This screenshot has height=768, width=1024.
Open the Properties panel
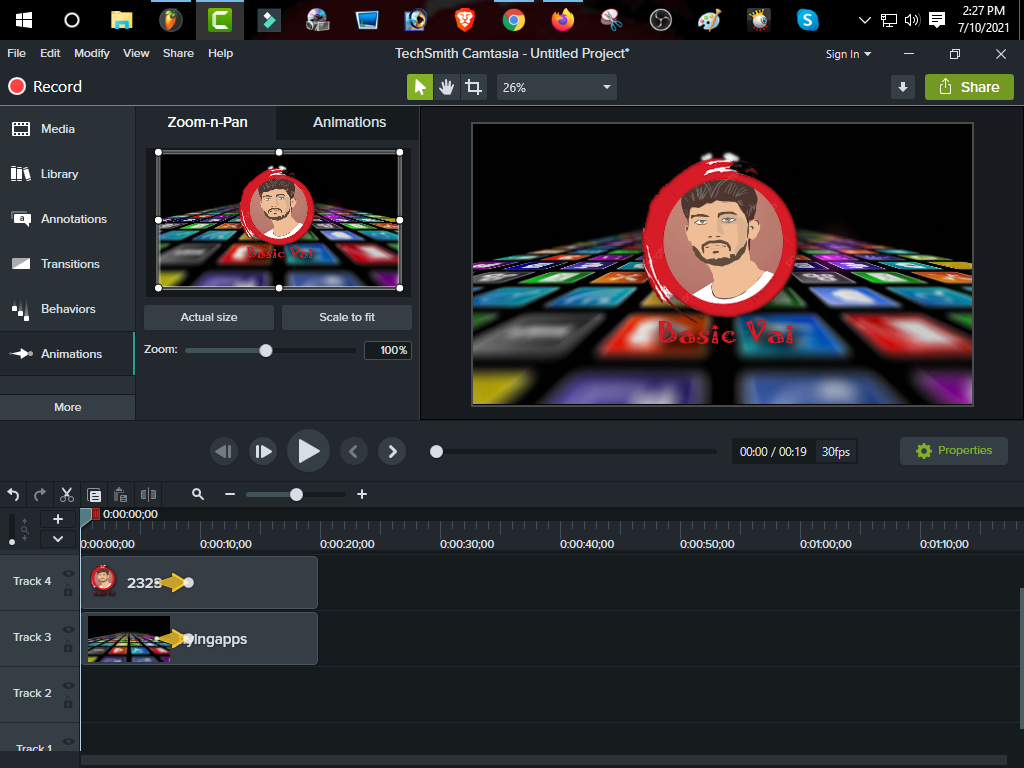953,451
